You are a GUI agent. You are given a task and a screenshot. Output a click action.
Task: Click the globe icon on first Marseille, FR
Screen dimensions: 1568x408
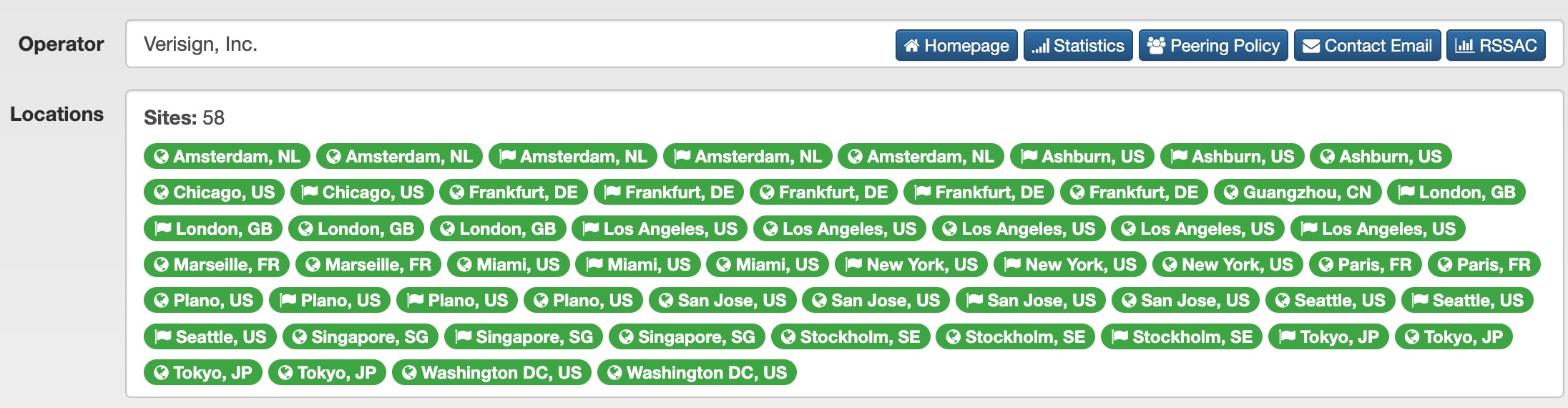coord(162,265)
